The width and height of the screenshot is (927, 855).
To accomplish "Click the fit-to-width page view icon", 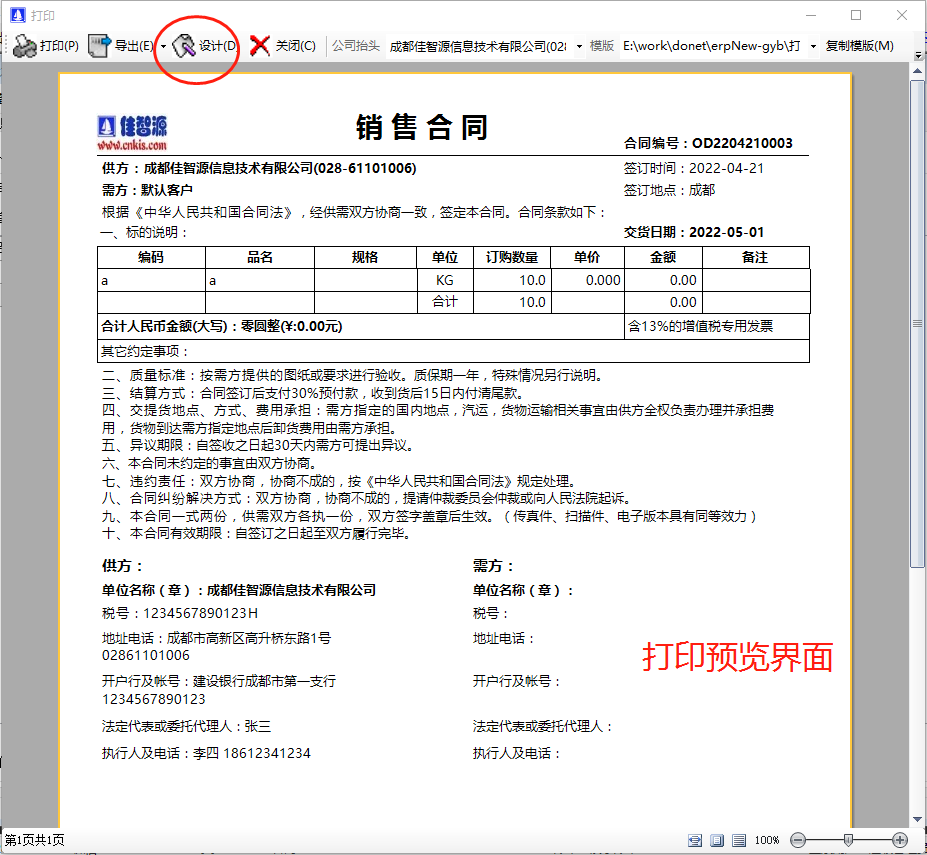I will pos(694,840).
